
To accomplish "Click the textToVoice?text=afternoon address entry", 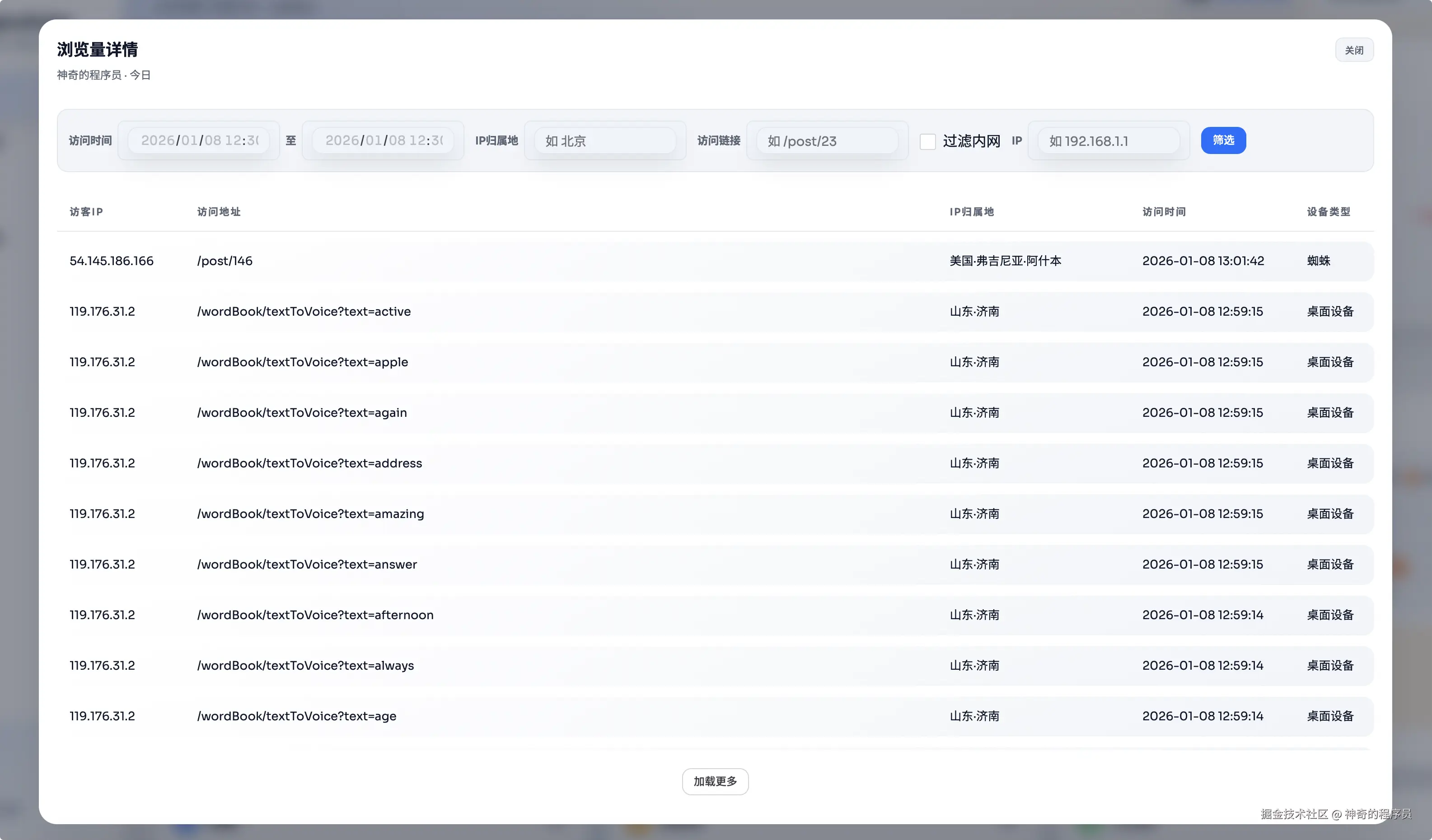I will pyautogui.click(x=315, y=615).
